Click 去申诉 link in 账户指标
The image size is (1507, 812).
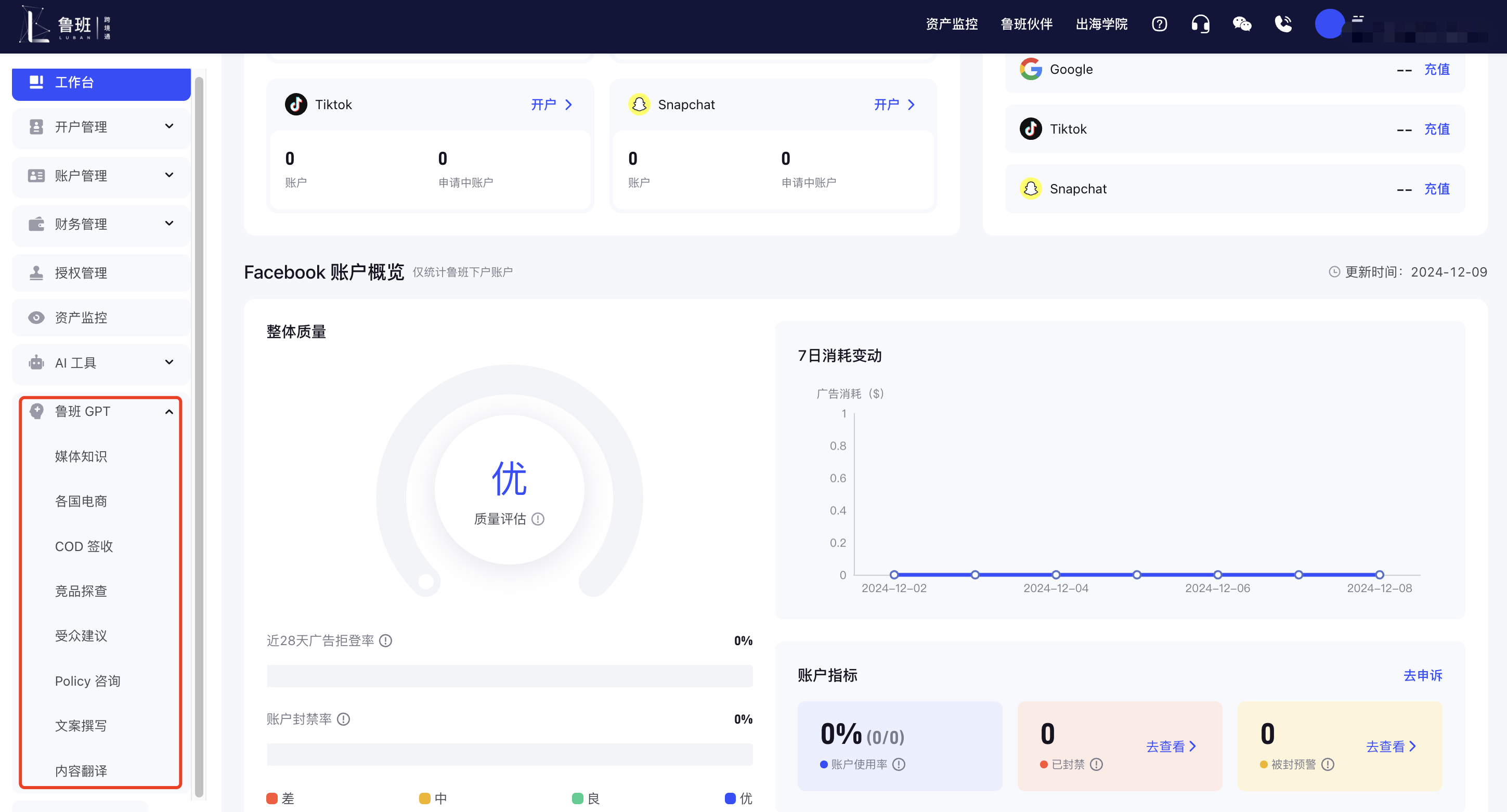pyautogui.click(x=1423, y=676)
